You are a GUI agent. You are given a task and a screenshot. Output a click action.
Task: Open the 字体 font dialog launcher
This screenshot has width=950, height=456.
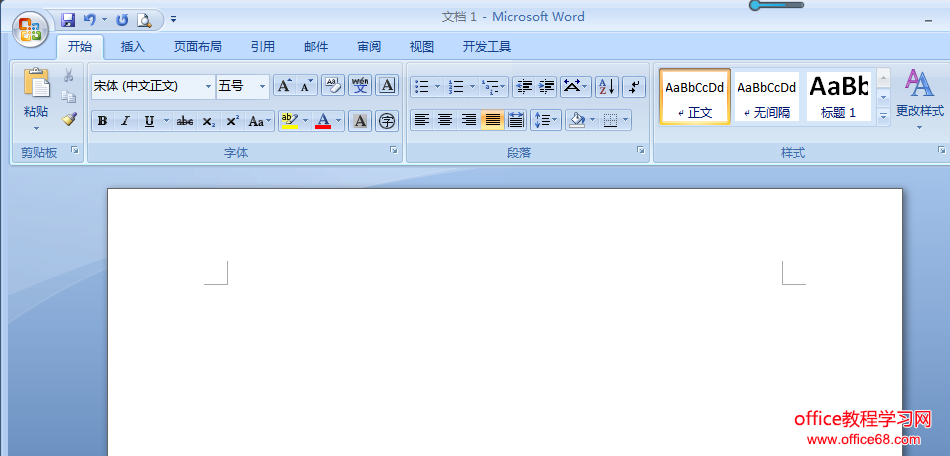point(394,150)
